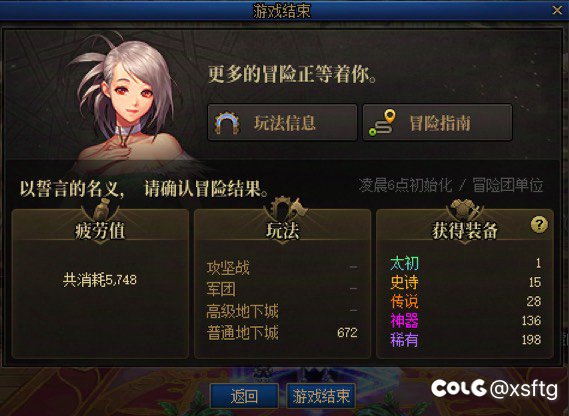Select the 神器 equipment row
This screenshot has height=416, width=569.
466,321
